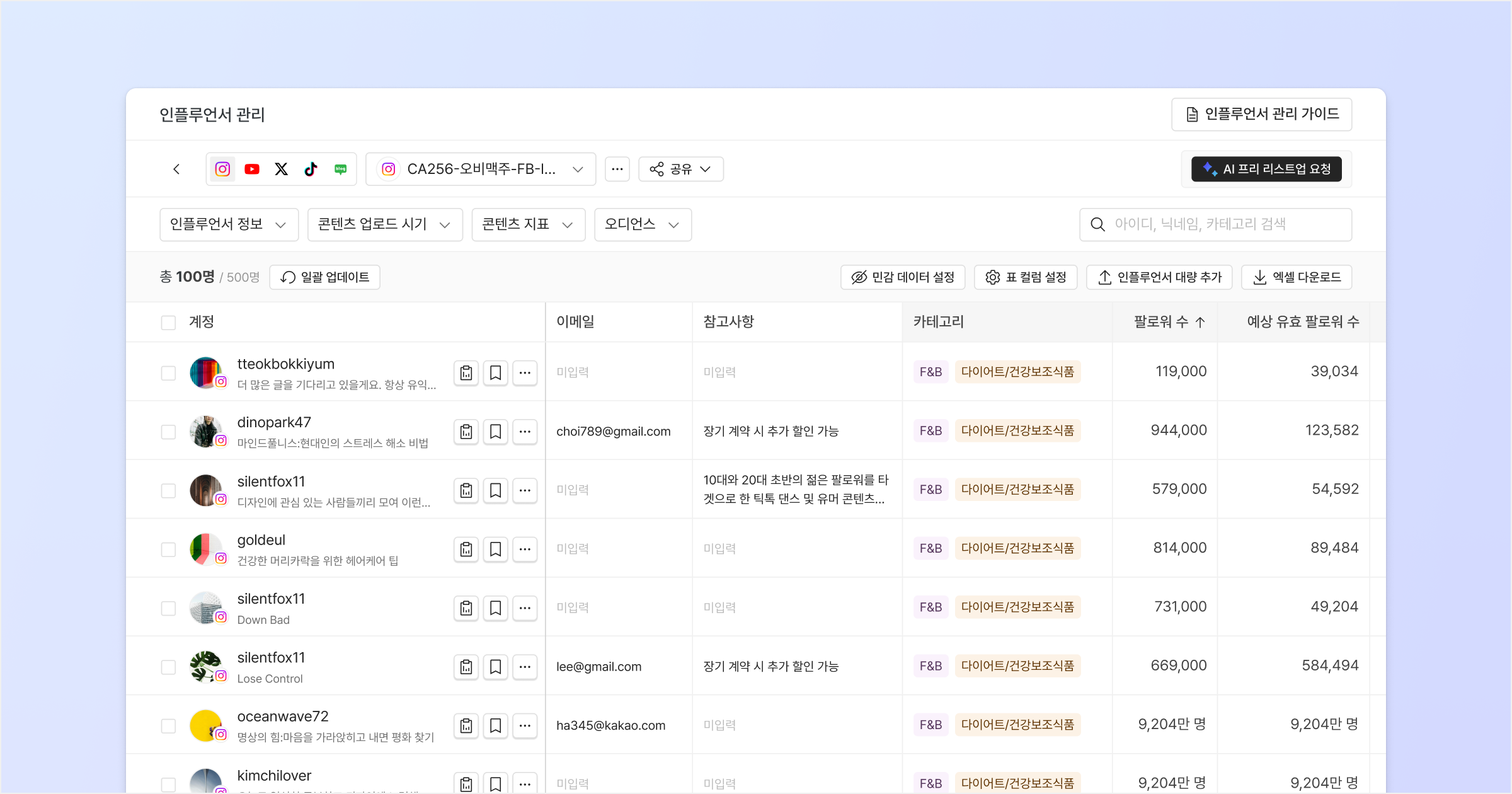The width and height of the screenshot is (1512, 794).
Task: Expand the 콘텐츠 업로드 시기 filter dropdown
Action: click(x=385, y=224)
